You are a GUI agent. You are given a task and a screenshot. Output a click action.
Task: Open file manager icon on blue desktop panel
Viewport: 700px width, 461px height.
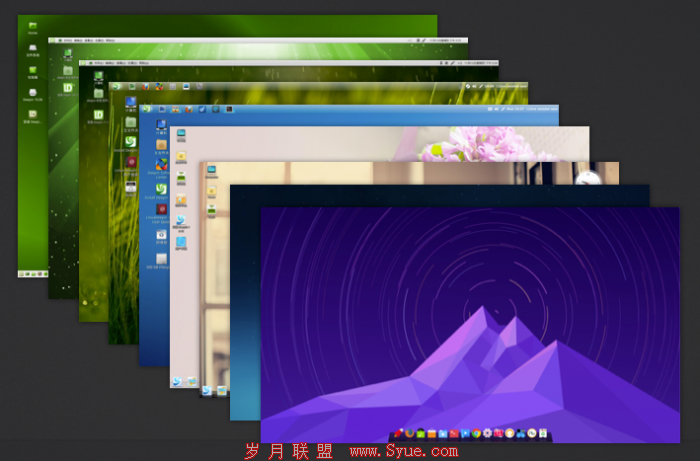pos(175,109)
